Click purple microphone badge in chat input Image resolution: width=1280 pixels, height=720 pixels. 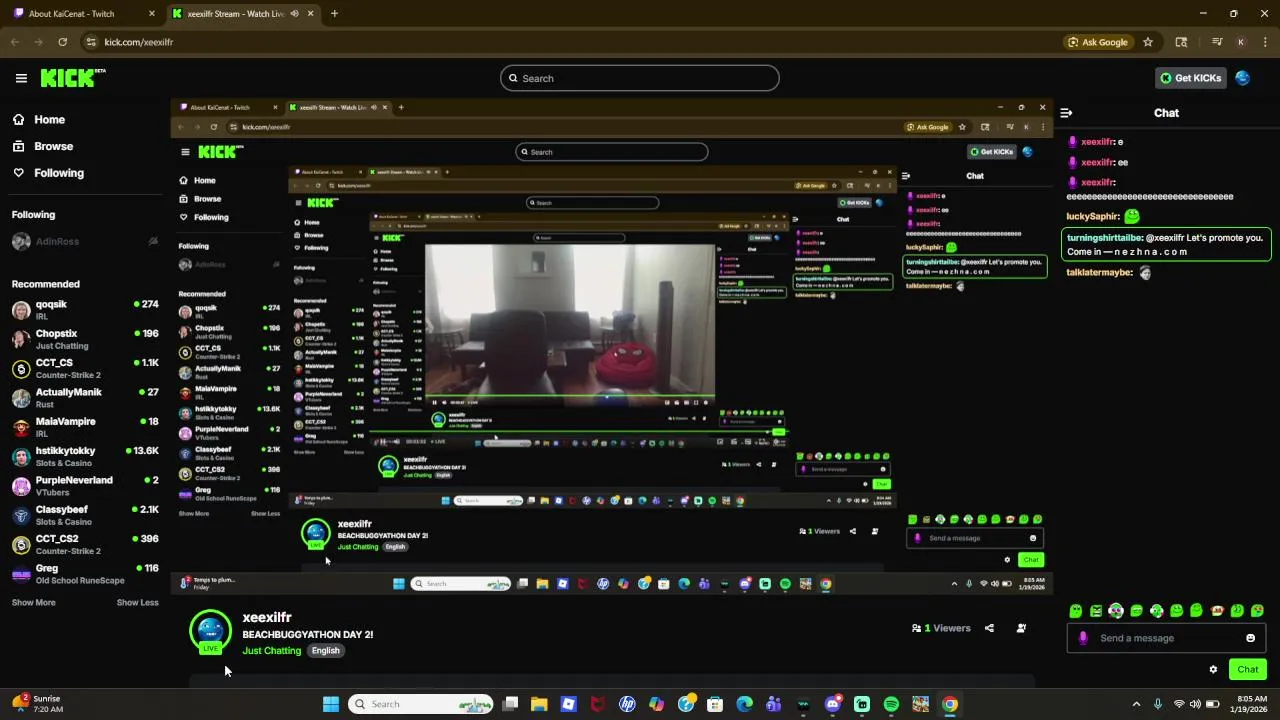(1083, 638)
